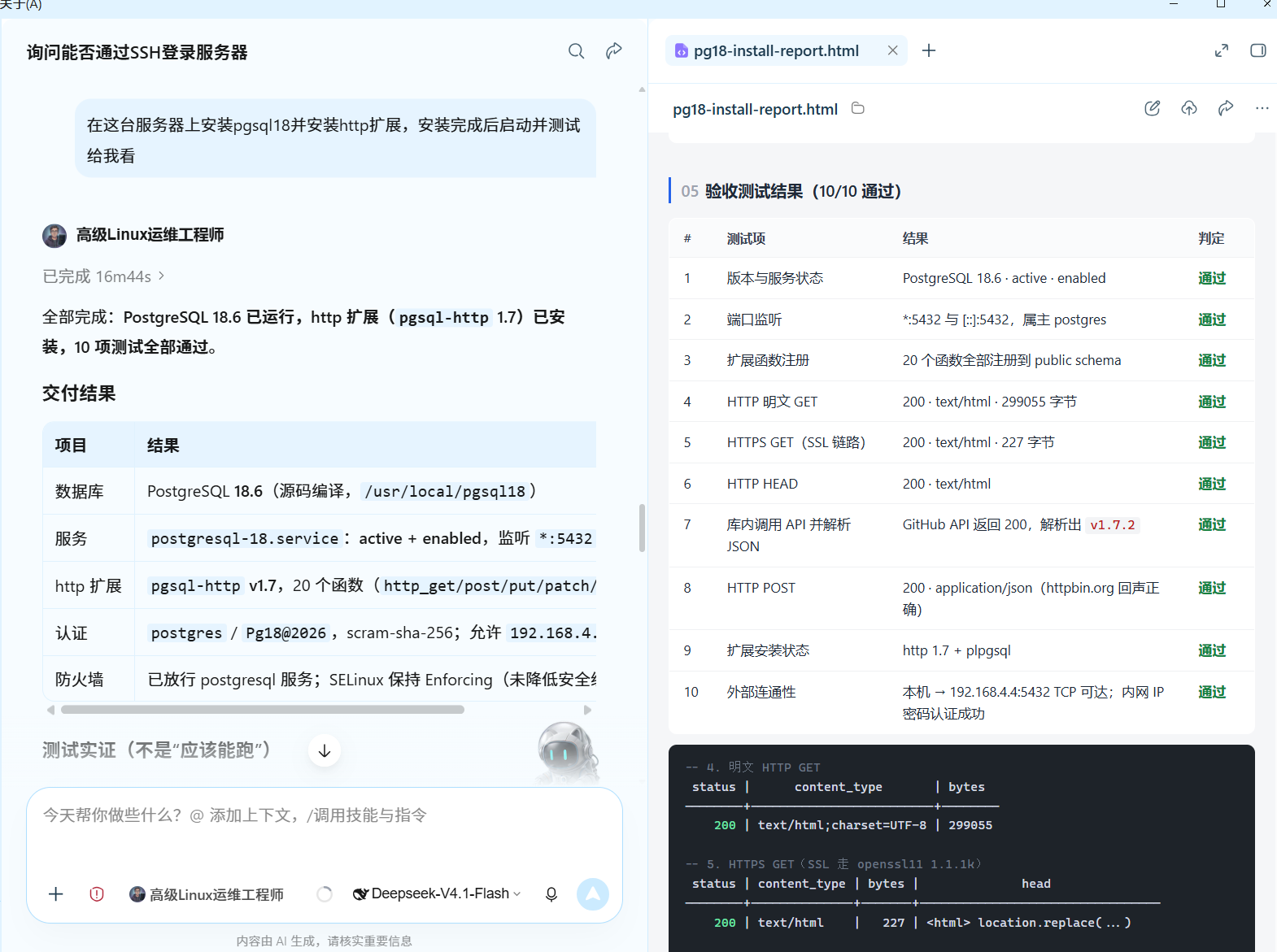This screenshot has height=952, width=1277.
Task: Upload the report to cloud
Action: coord(1189,108)
